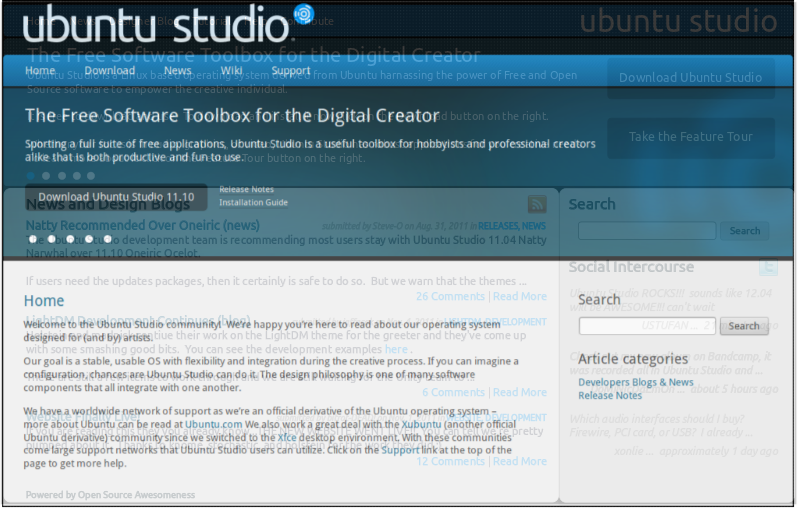Click the Search button above Article categories
Image resolution: width=798 pixels, height=508 pixels.
744,326
